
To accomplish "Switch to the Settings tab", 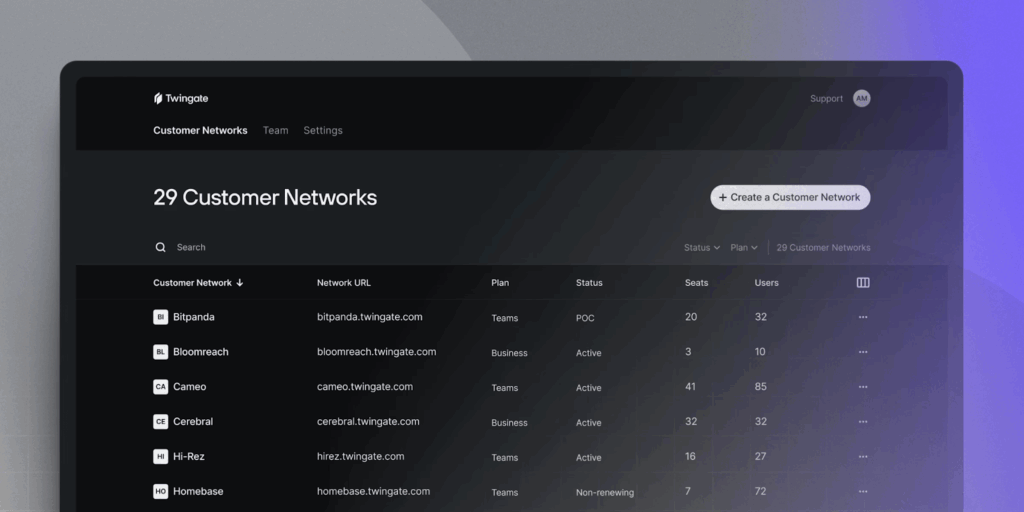I will (x=323, y=131).
